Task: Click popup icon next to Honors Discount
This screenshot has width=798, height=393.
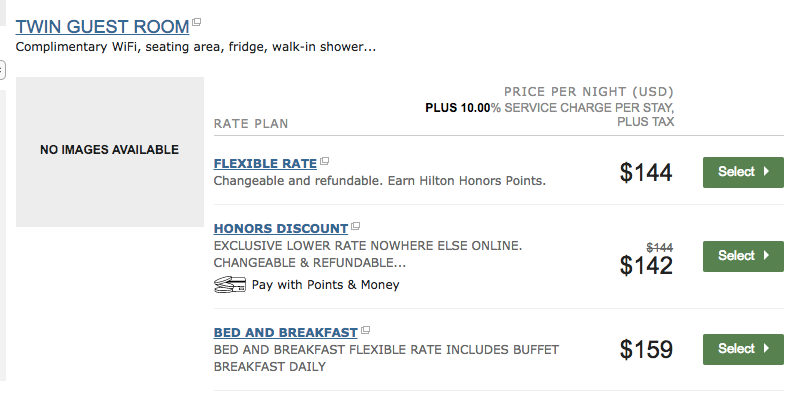Action: [x=355, y=226]
